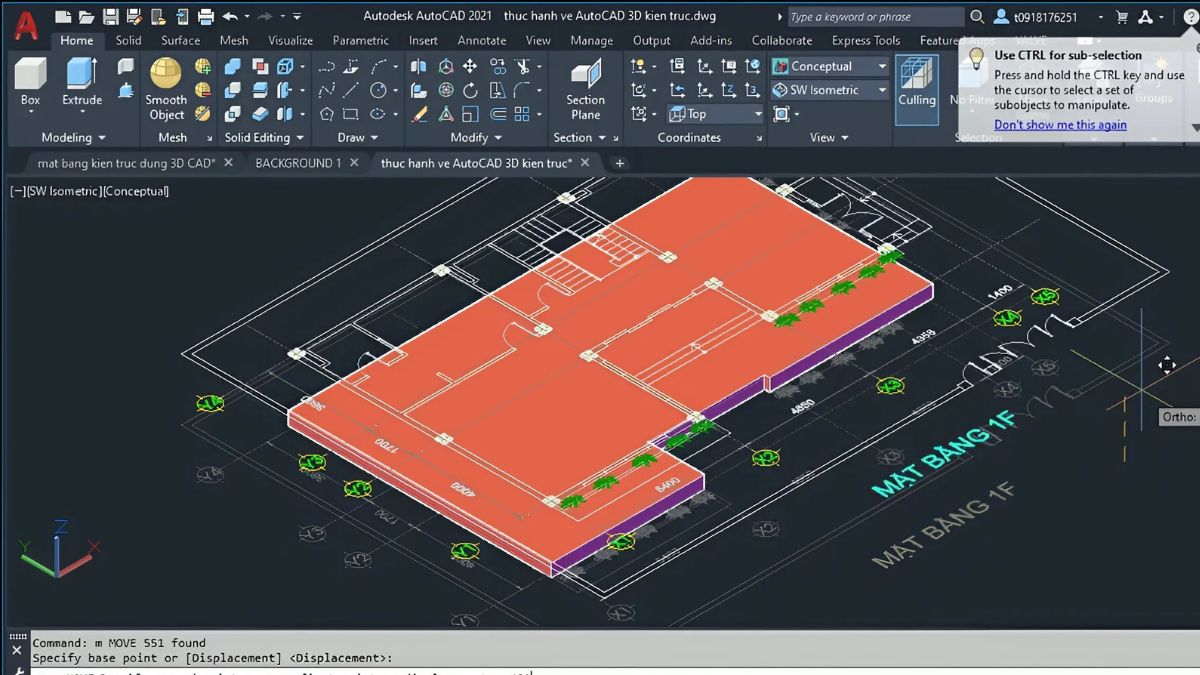This screenshot has height=675, width=1200.
Task: Click the Solid Intersect icon
Action: click(x=233, y=114)
